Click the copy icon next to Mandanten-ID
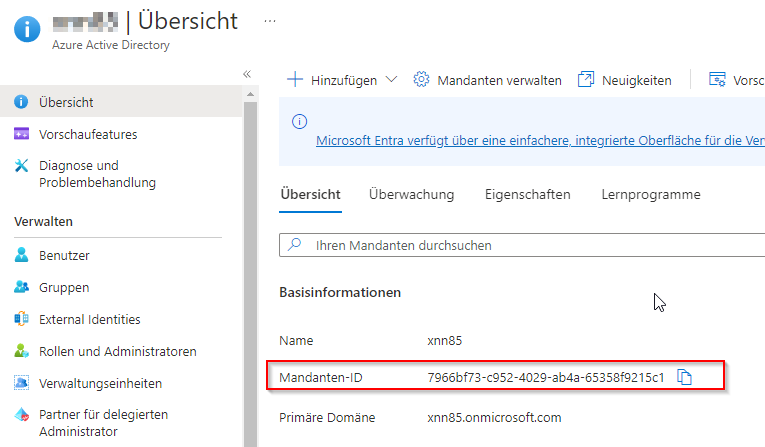The image size is (765, 447). pos(684,377)
